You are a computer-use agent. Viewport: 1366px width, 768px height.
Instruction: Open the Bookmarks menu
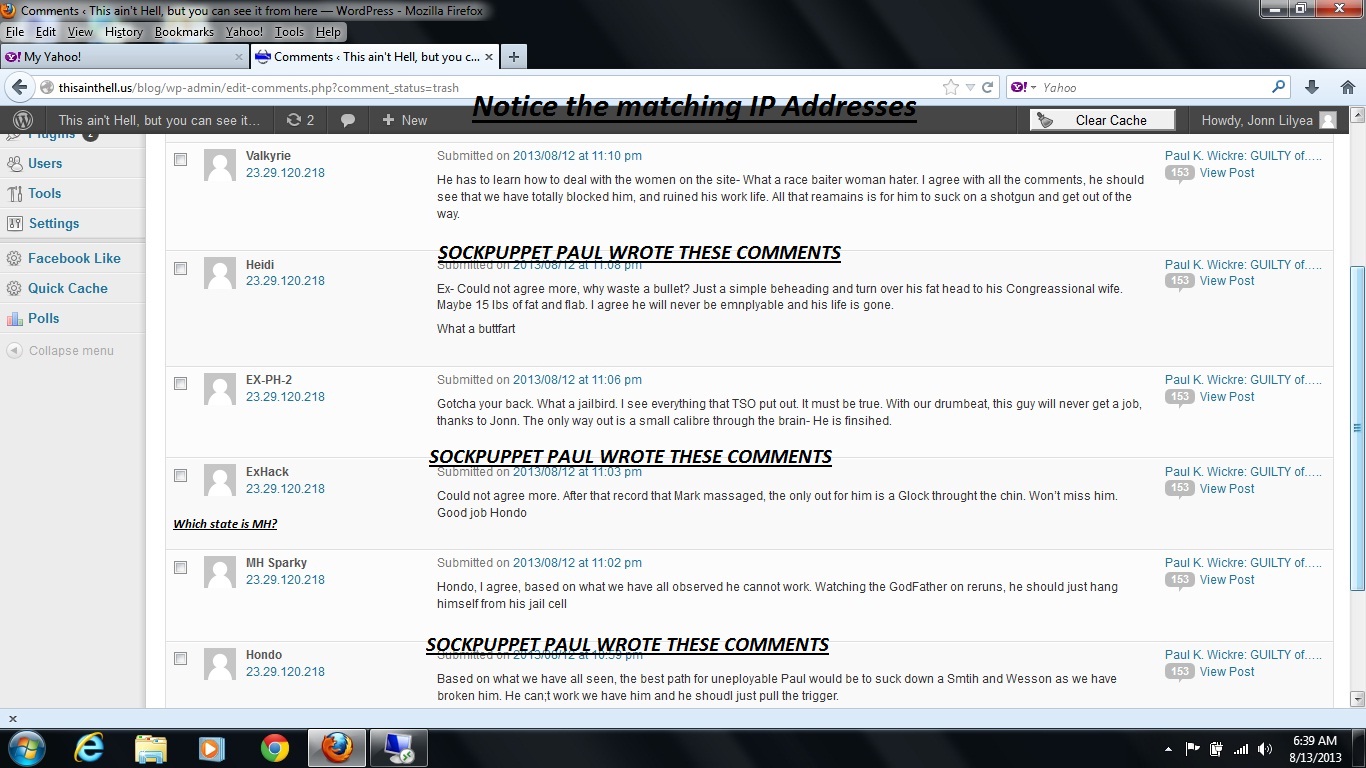click(184, 32)
